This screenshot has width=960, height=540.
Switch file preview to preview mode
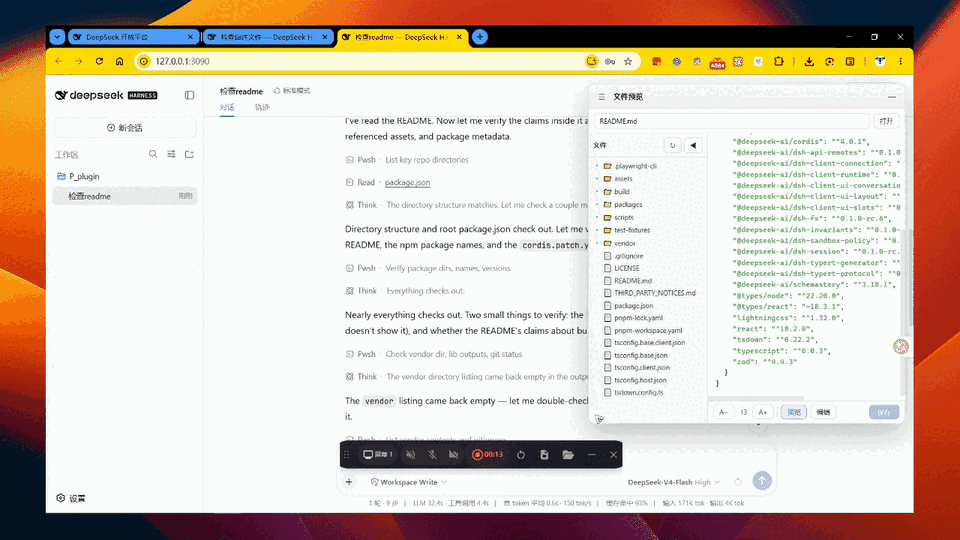(x=794, y=412)
